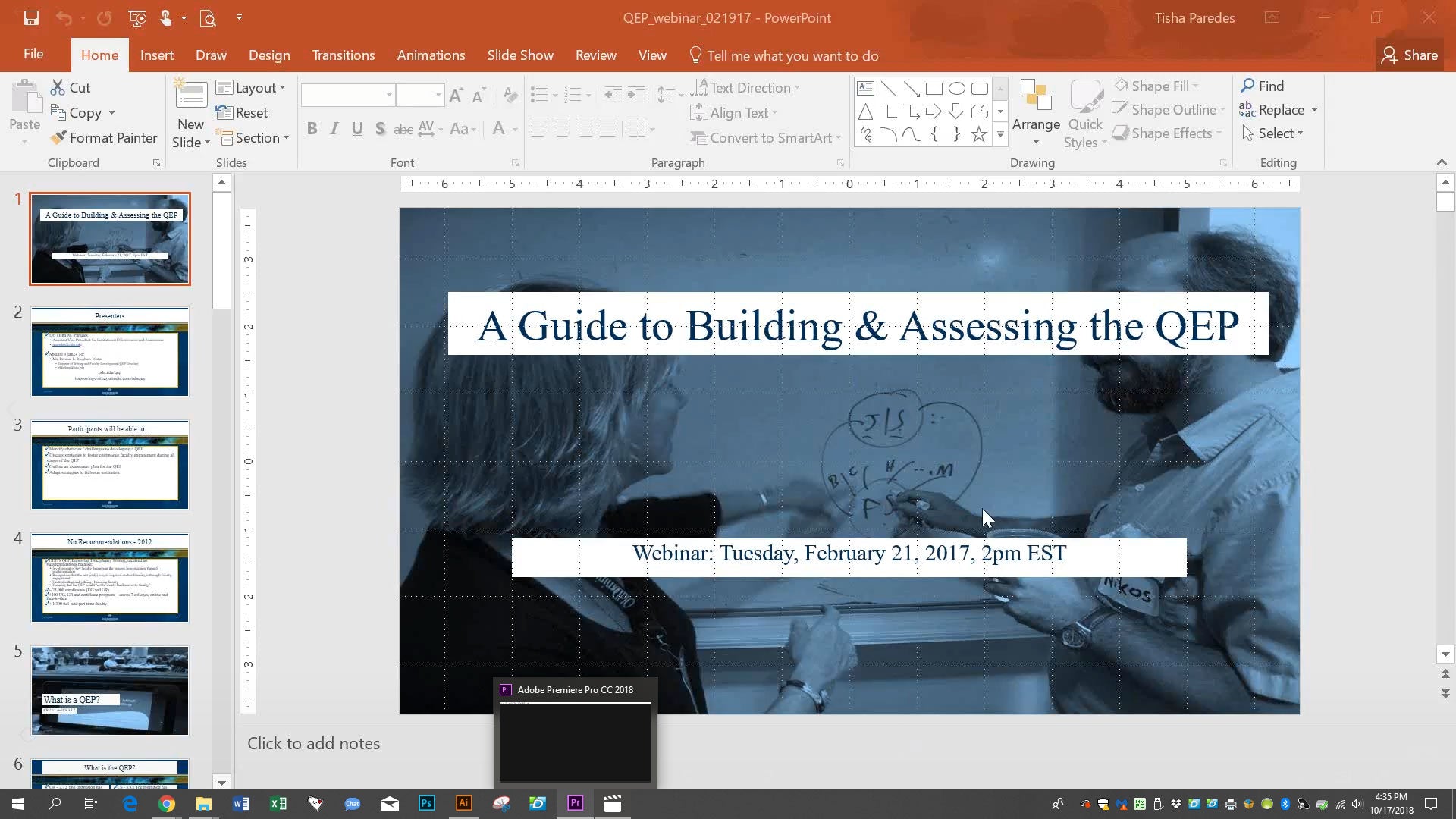1456x819 pixels.
Task: Click Start From Beginning slideshow icon
Action: [137, 17]
